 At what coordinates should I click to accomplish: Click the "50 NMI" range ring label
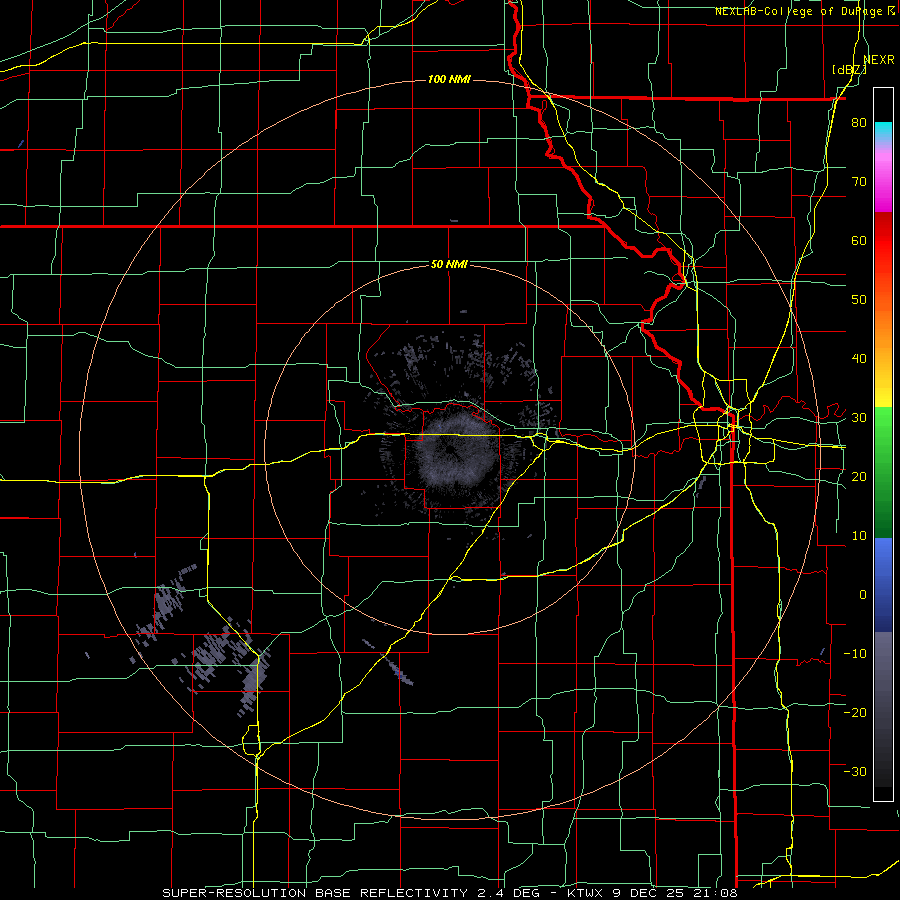(x=449, y=265)
